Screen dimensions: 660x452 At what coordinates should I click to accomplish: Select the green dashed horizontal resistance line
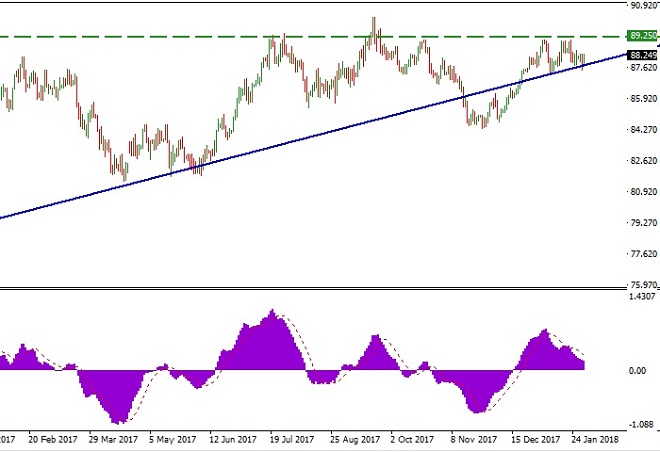click(x=314, y=37)
